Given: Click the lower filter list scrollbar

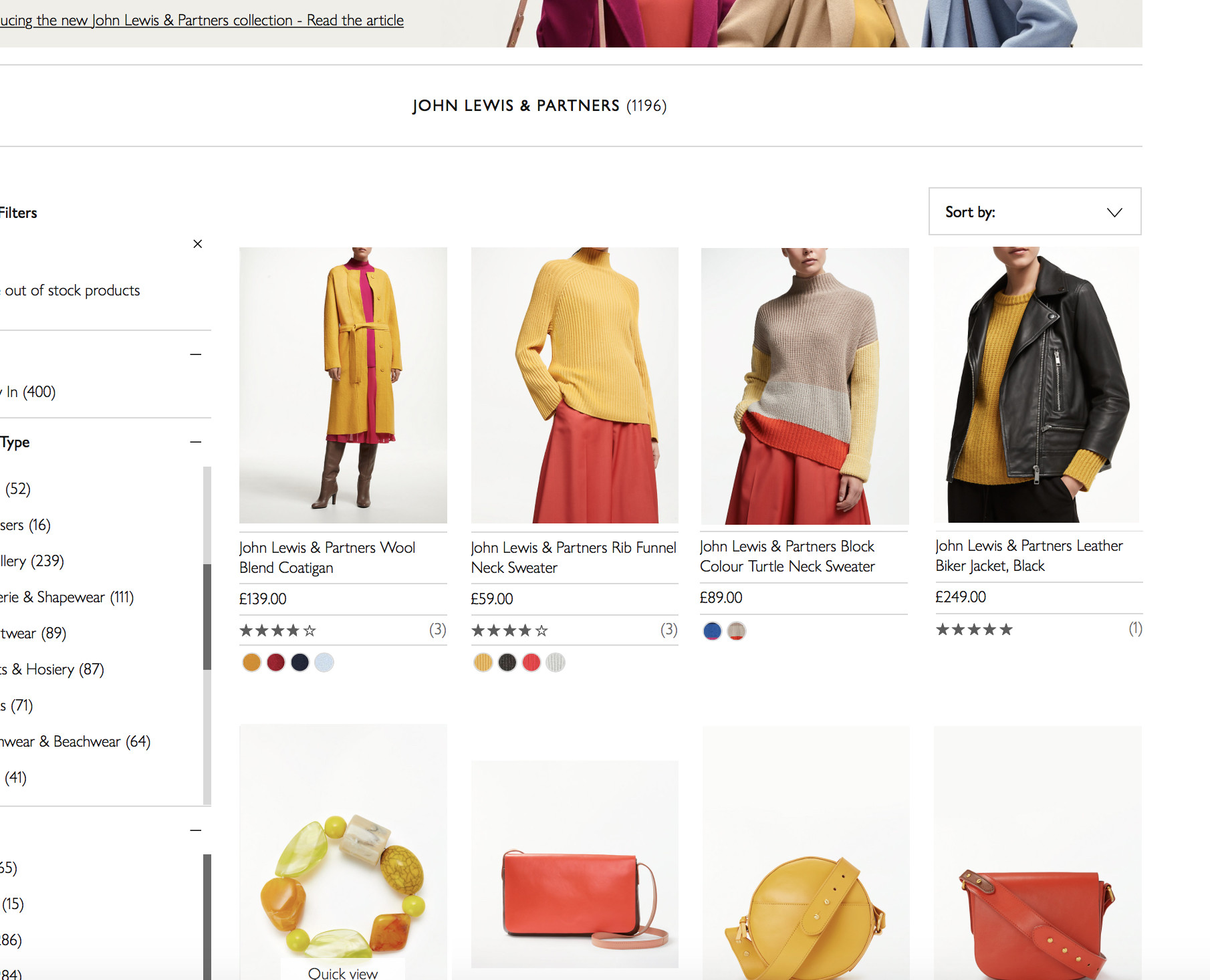Looking at the screenshot, I should tap(207, 917).
